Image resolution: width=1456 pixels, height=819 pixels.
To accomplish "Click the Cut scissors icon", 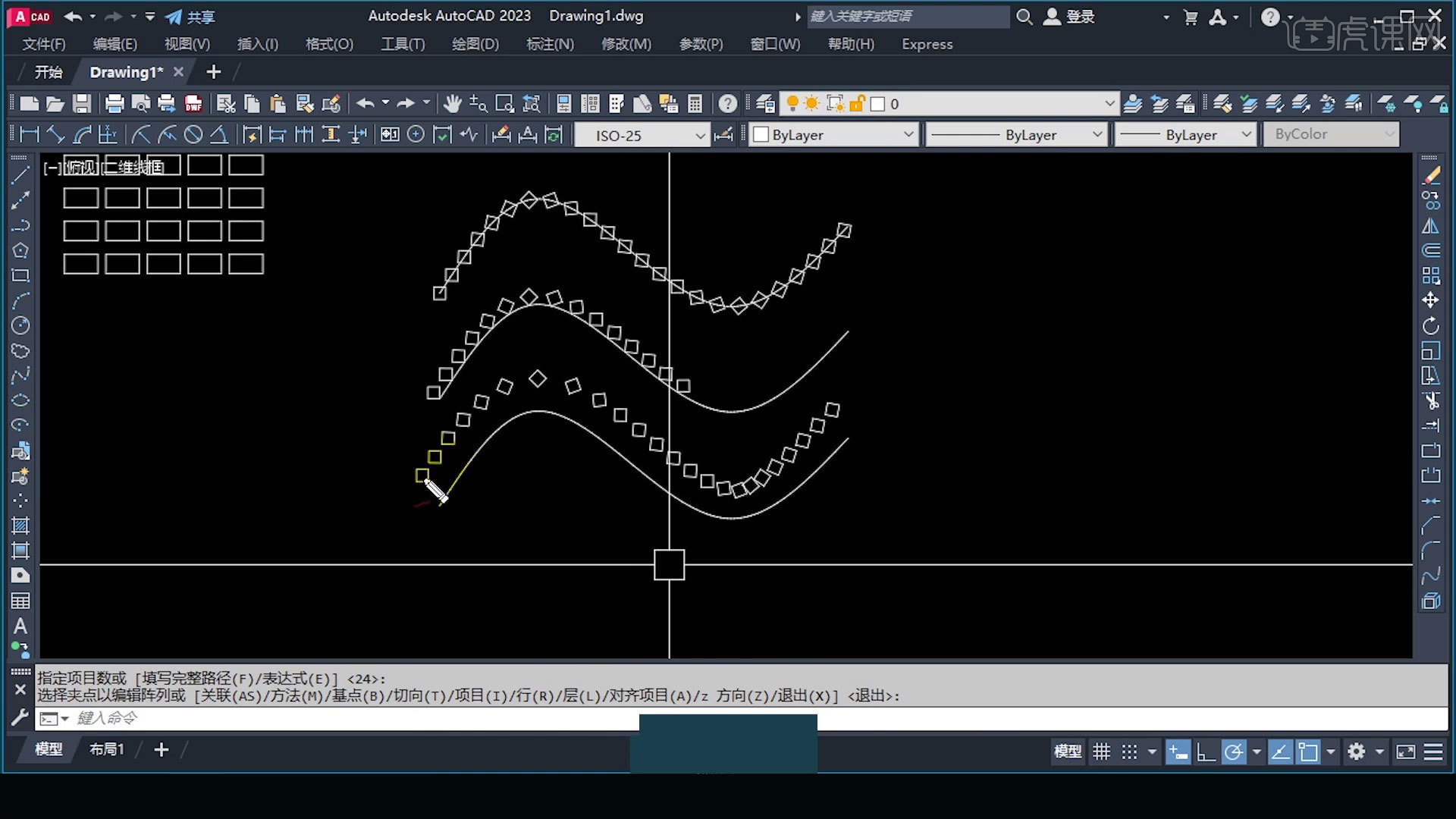I will pyautogui.click(x=226, y=104).
